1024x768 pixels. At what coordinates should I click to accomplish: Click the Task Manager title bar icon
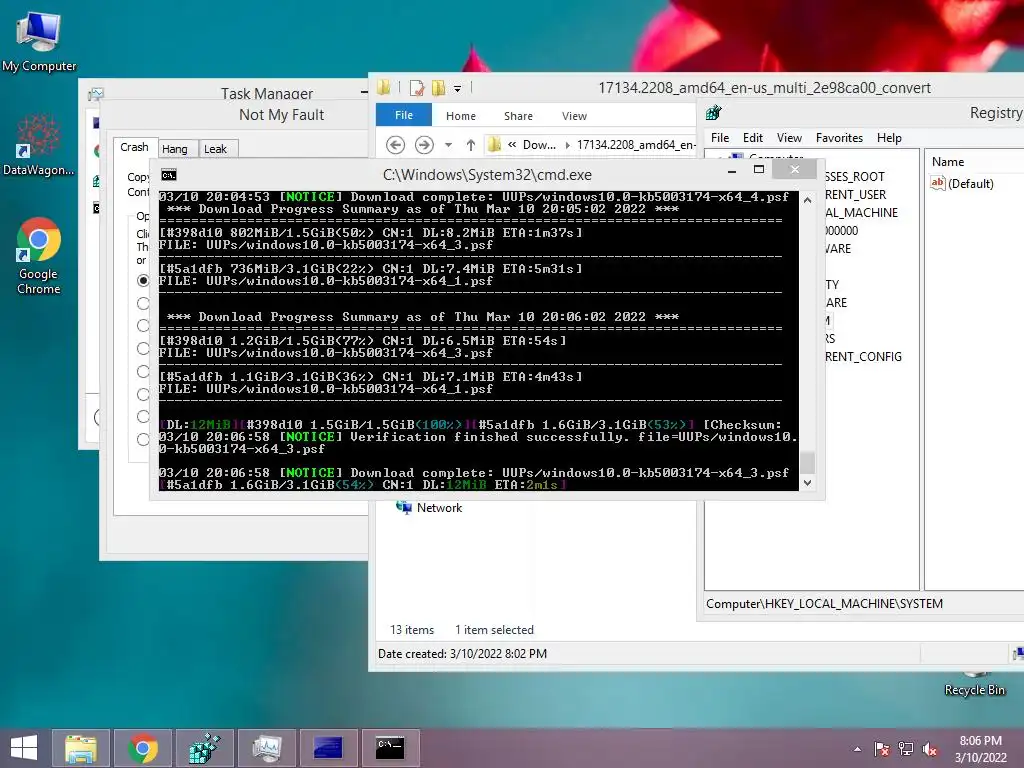point(96,94)
